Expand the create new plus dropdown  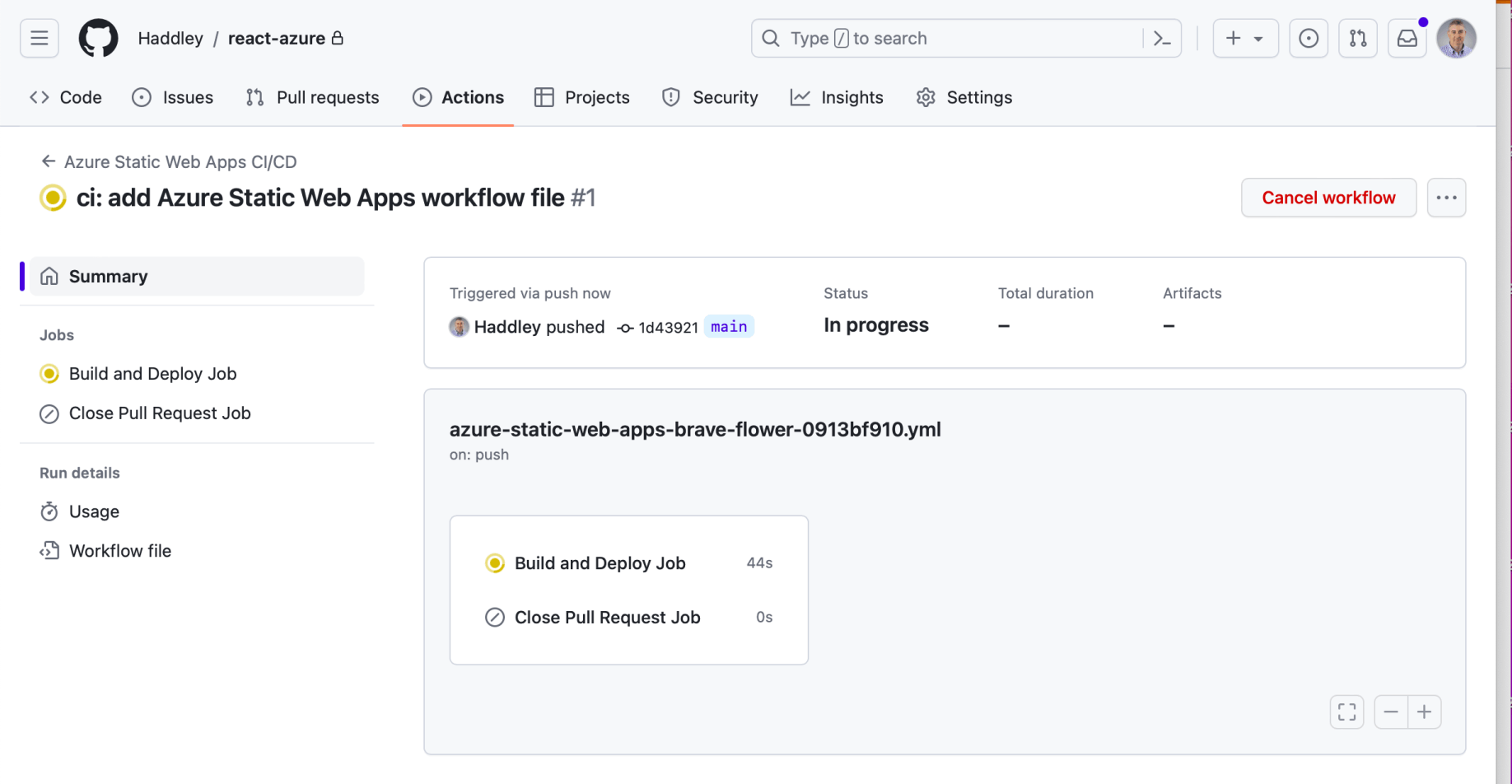click(1244, 38)
